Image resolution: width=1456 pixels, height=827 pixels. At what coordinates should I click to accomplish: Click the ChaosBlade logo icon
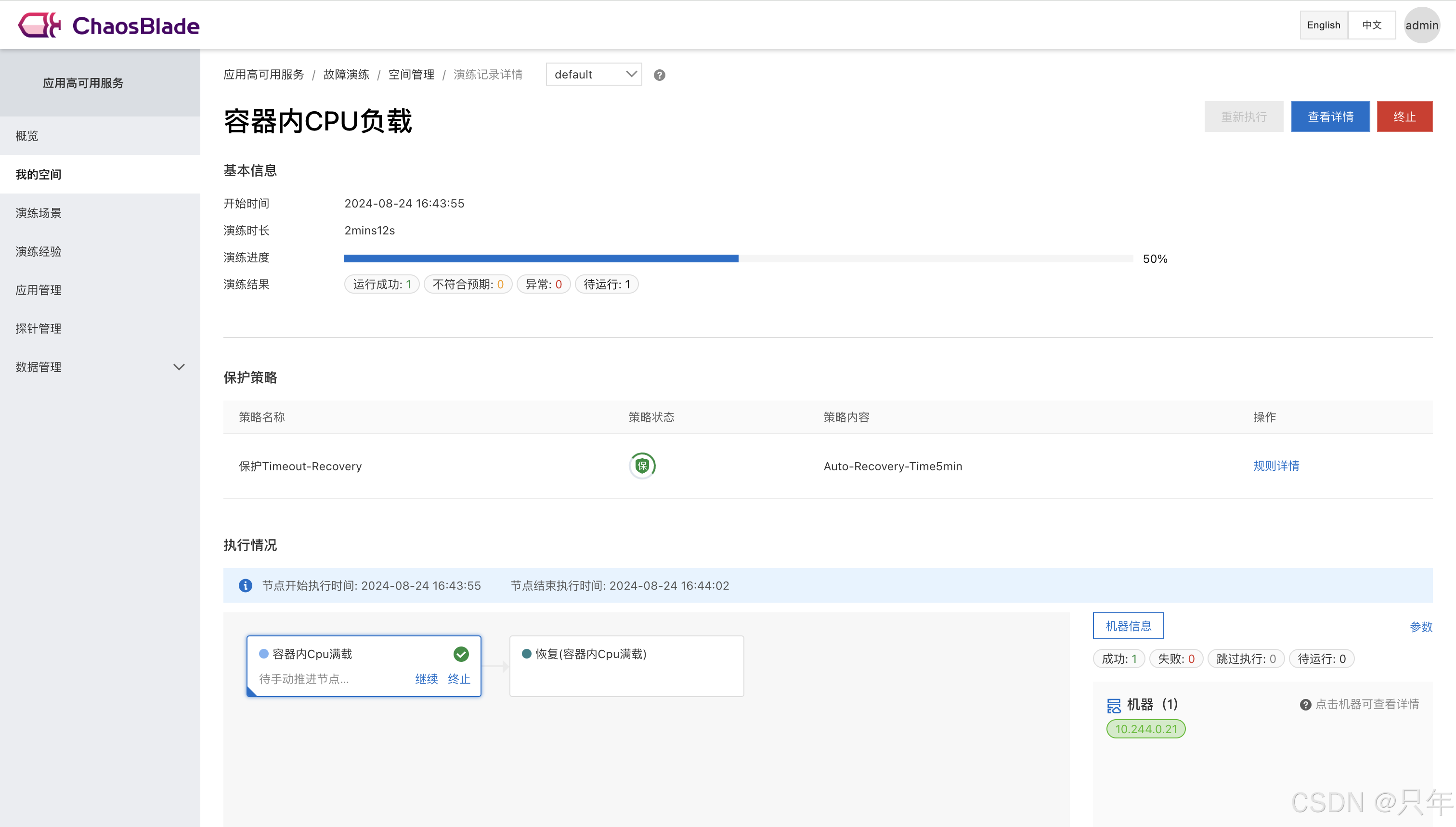click(39, 25)
